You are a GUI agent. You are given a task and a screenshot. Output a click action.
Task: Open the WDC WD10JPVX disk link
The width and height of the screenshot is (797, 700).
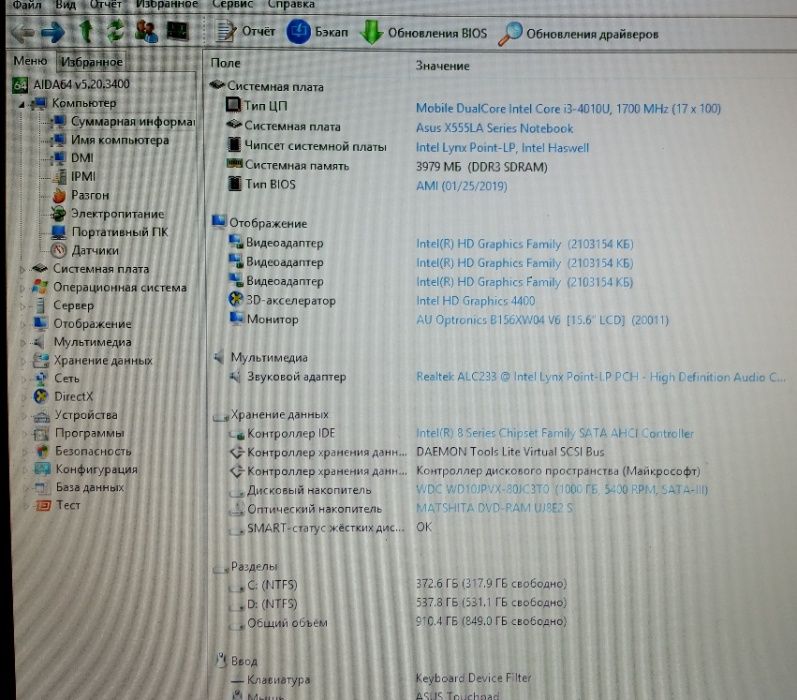pos(562,490)
